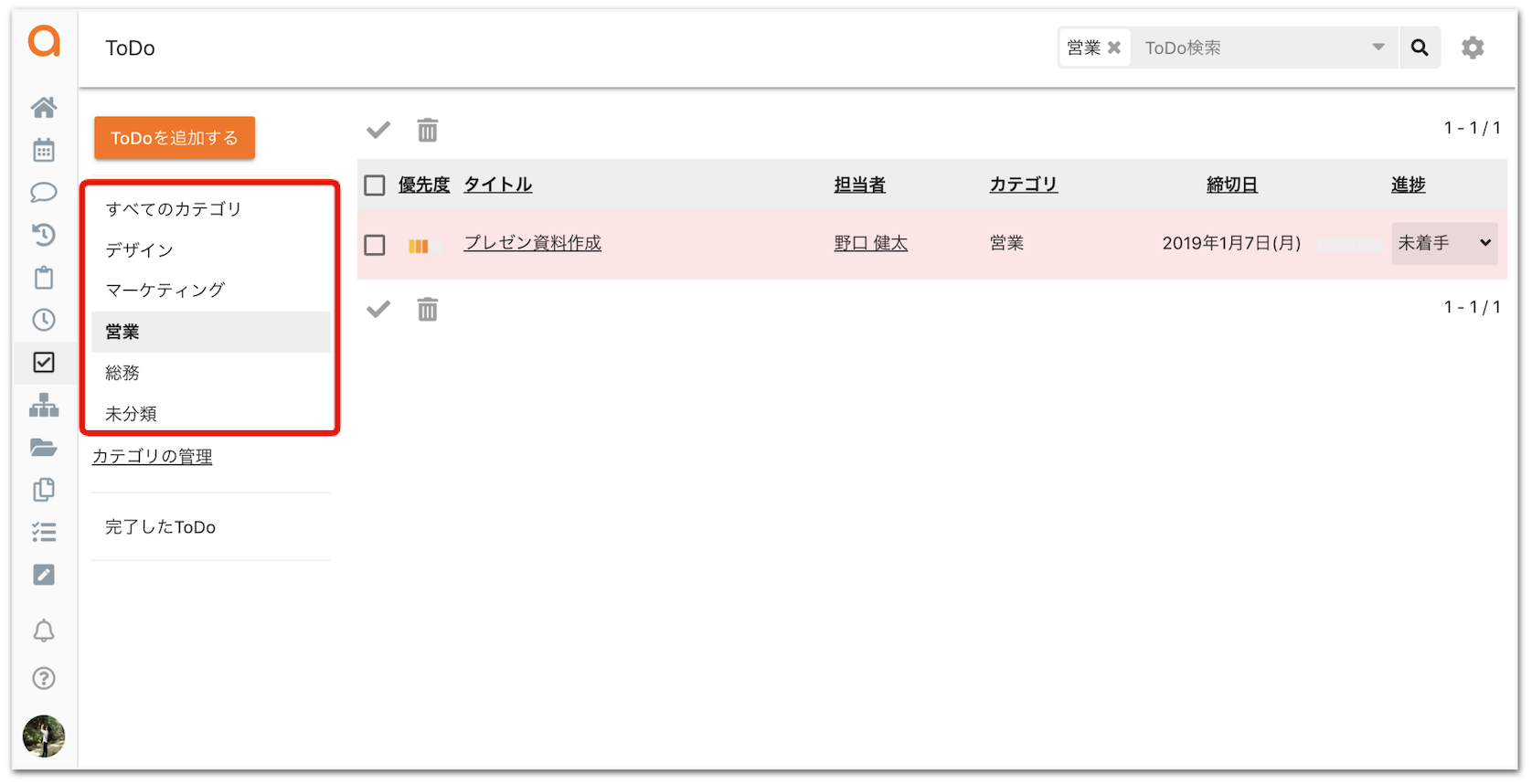Open プレゼン資料作成 todo title
Screen dimensions: 1532x784
click(x=533, y=243)
